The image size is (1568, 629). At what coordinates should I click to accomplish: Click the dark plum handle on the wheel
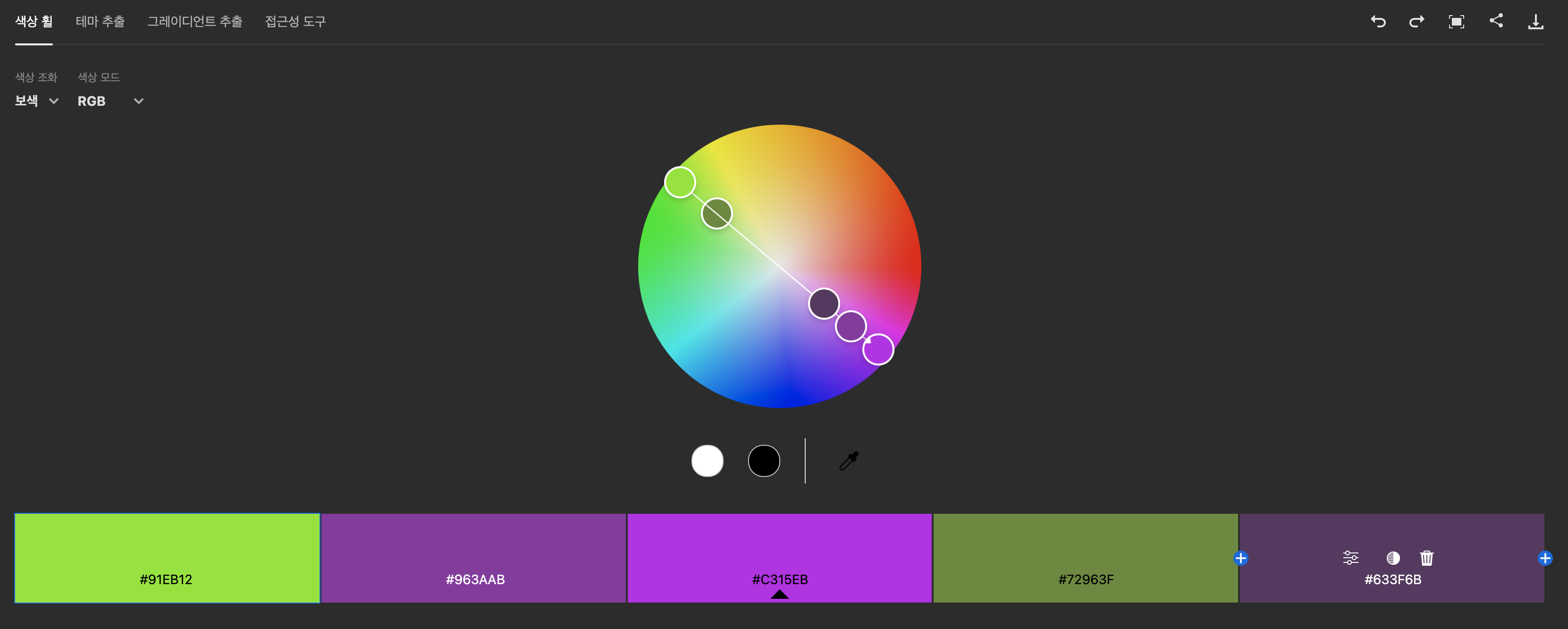824,303
